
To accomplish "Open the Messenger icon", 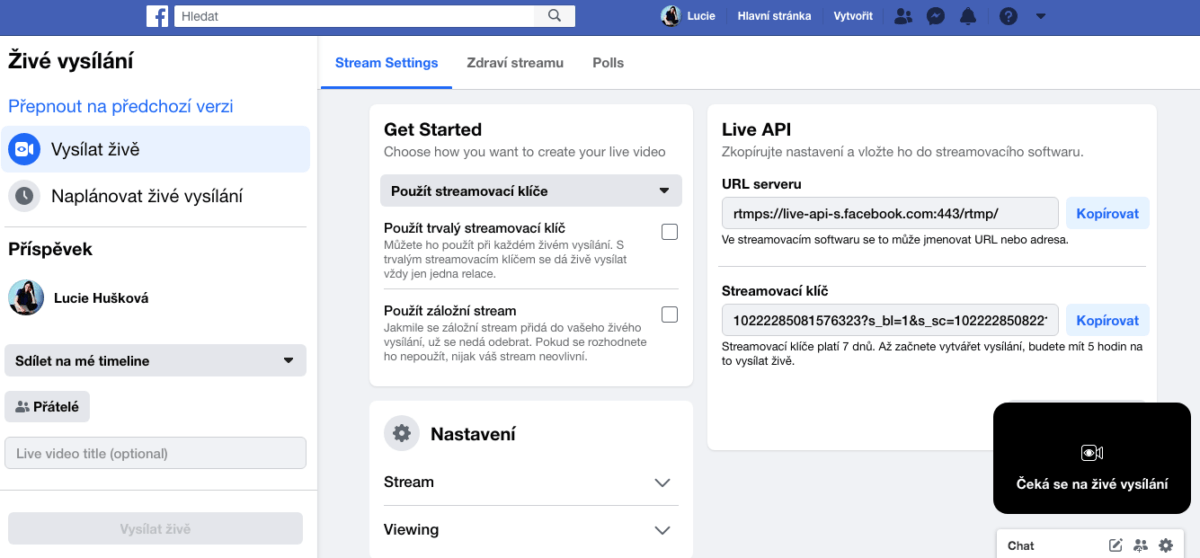I will pyautogui.click(x=936, y=16).
